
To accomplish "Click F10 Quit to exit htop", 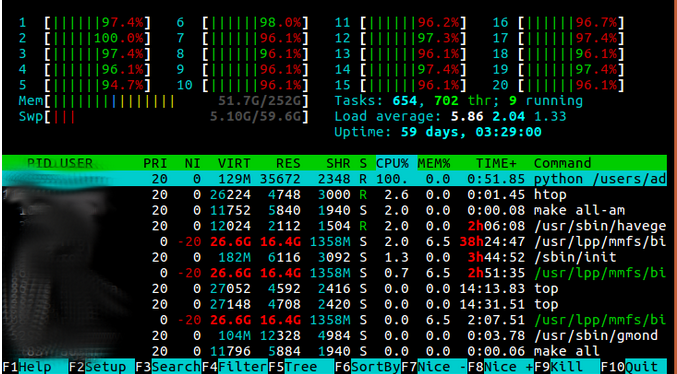I will [634, 367].
